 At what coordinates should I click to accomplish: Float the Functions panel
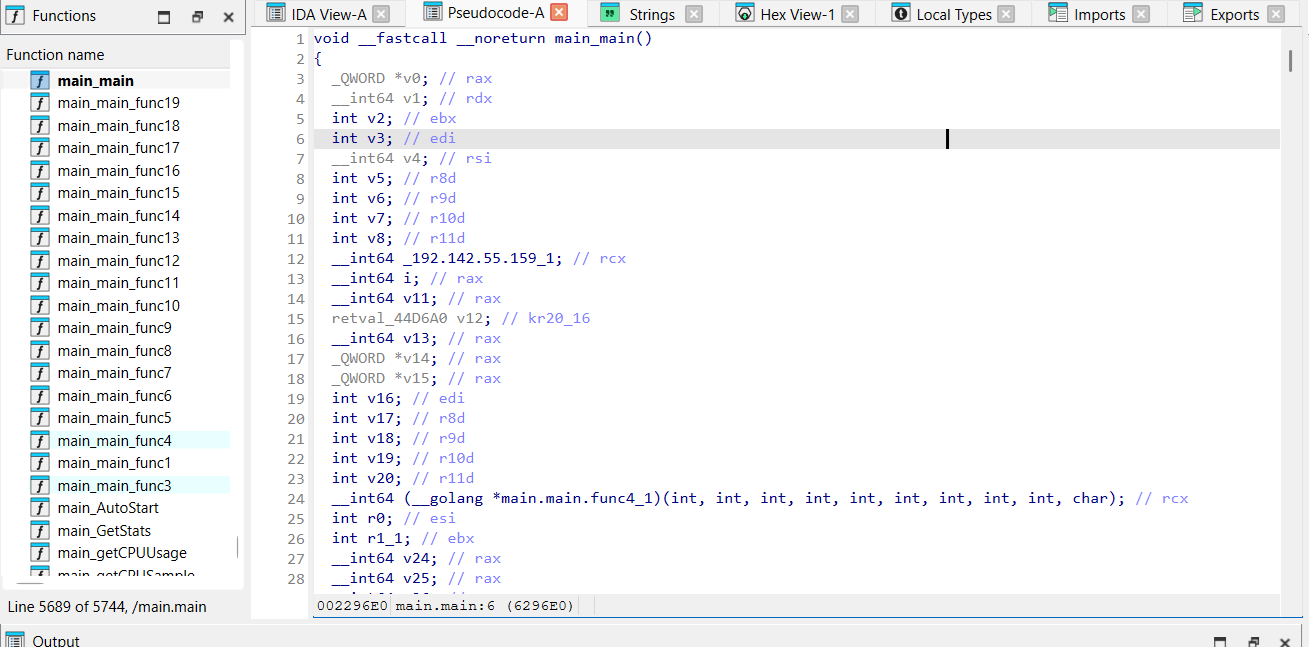[x=197, y=17]
